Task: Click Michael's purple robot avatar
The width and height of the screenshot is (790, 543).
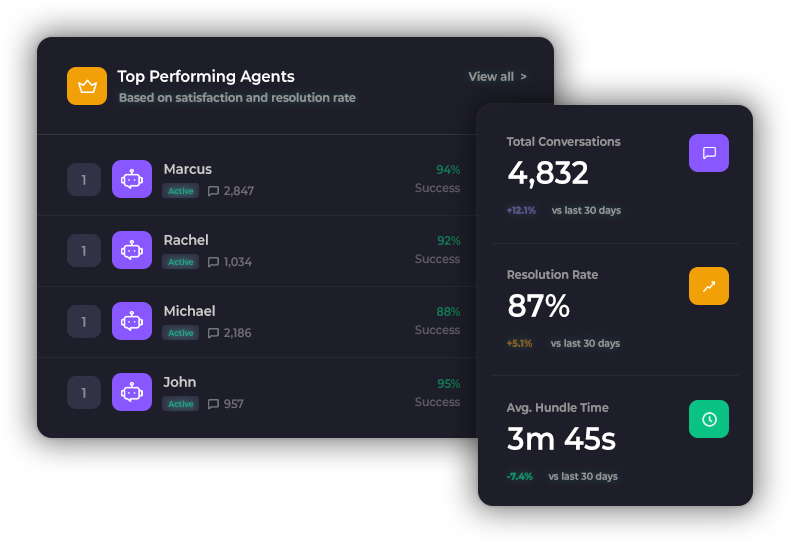Action: pyautogui.click(x=132, y=321)
